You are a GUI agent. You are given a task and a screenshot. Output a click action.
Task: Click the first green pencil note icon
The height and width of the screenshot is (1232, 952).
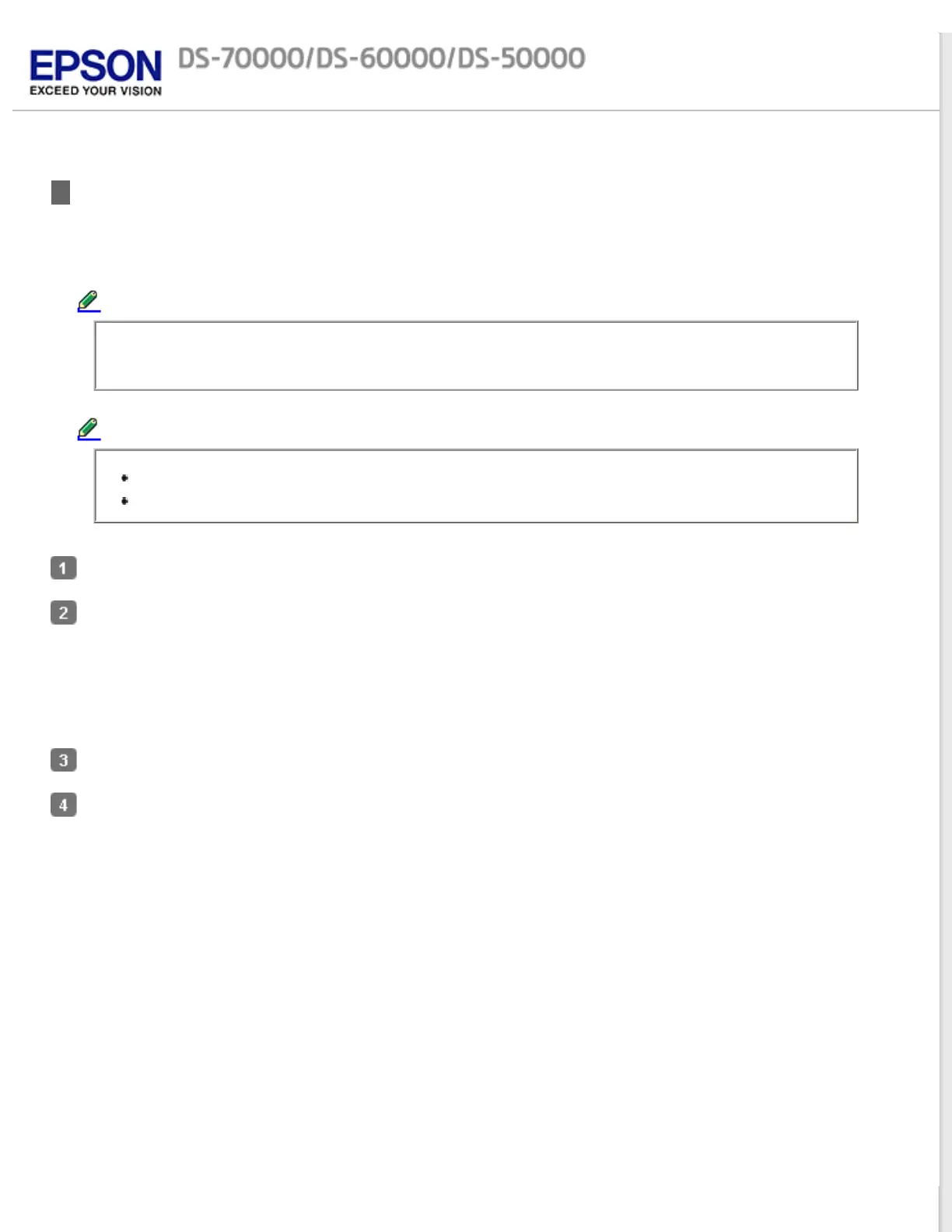[x=89, y=301]
